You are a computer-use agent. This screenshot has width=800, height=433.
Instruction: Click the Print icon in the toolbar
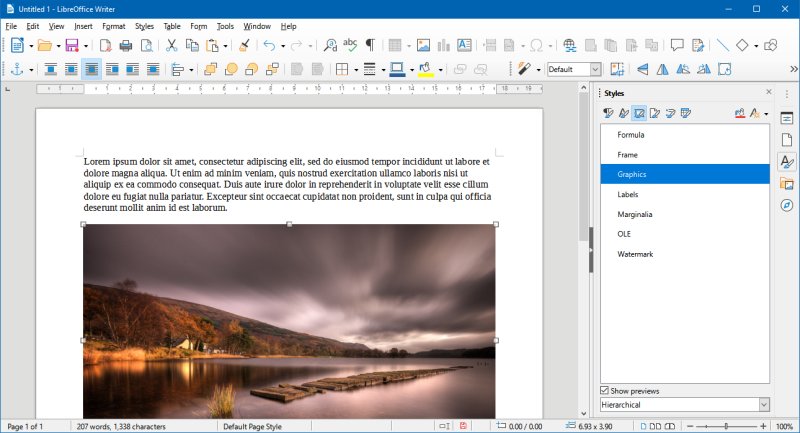(126, 45)
